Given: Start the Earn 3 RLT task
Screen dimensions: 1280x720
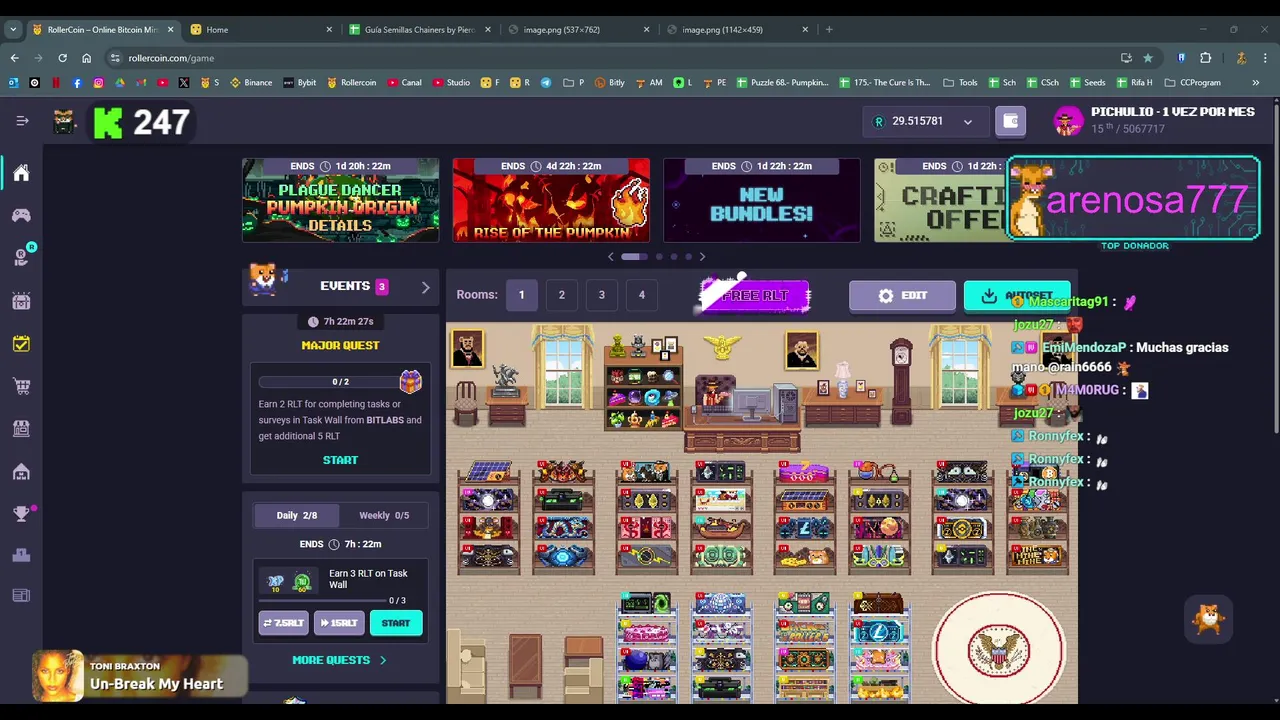Looking at the screenshot, I should click(x=396, y=623).
